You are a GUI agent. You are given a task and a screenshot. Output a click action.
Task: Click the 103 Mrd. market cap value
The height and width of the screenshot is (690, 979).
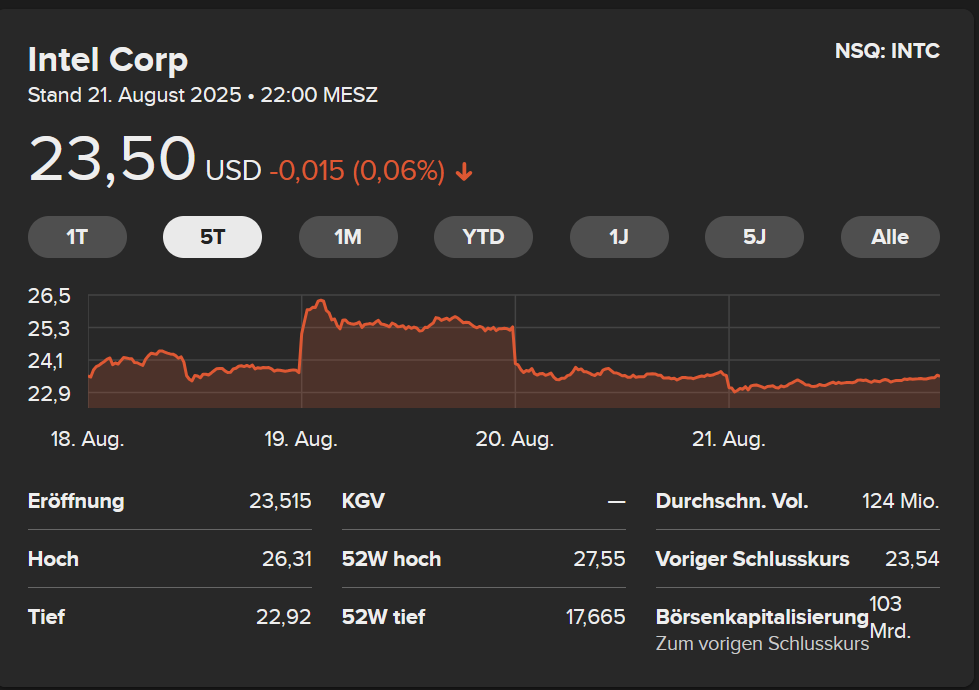(x=890, y=617)
